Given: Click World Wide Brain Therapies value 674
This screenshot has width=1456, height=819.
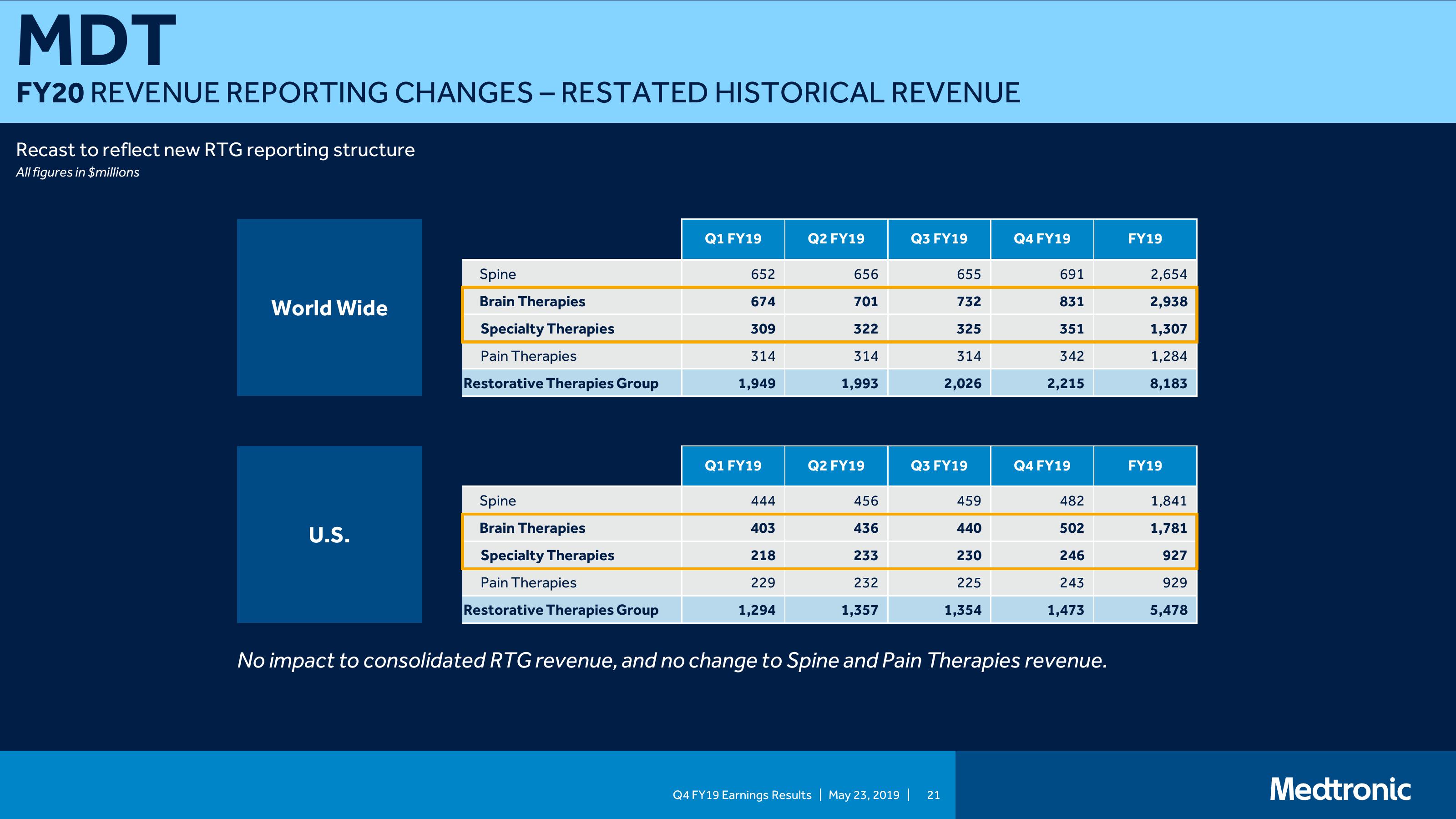Looking at the screenshot, I should 763,301.
